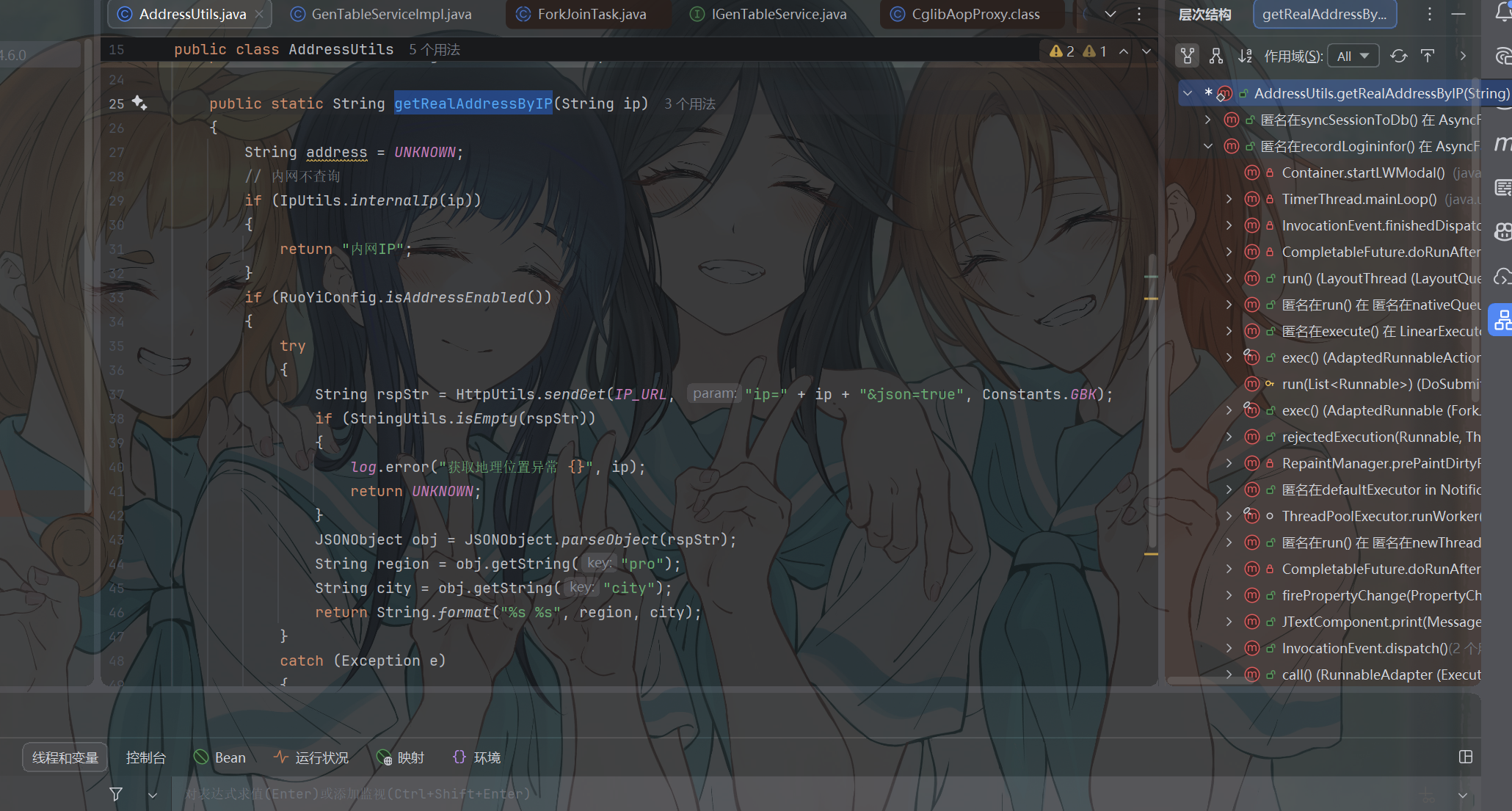Screen dimensions: 1512x811
Task: Open the 运行状况 health tab
Action: click(x=311, y=757)
